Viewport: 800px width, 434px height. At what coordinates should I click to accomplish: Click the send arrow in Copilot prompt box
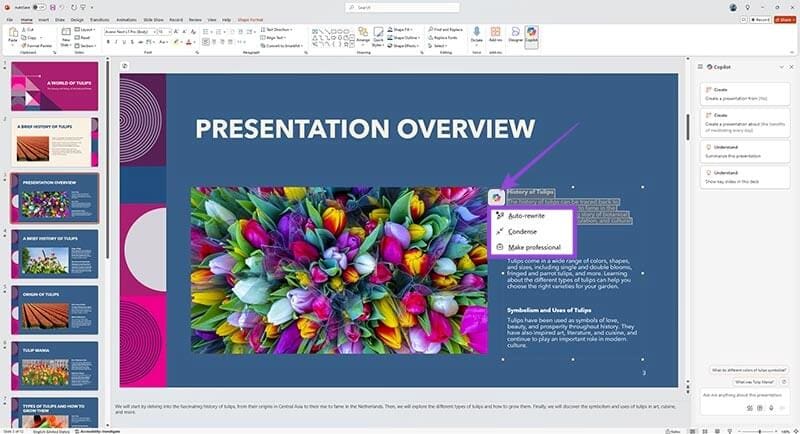783,408
